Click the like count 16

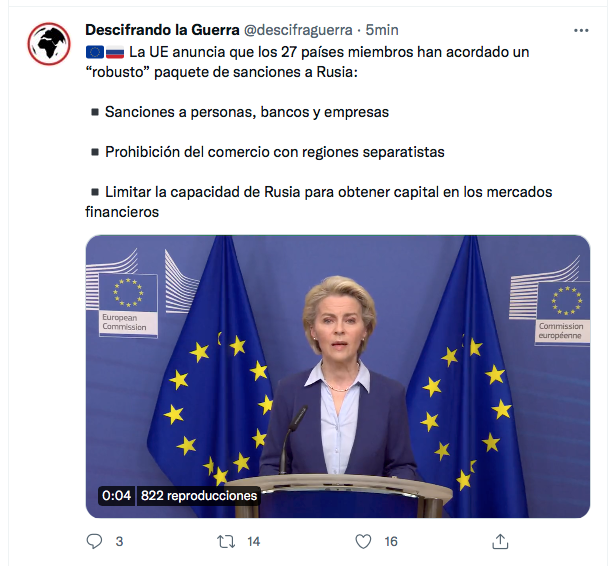coord(391,542)
